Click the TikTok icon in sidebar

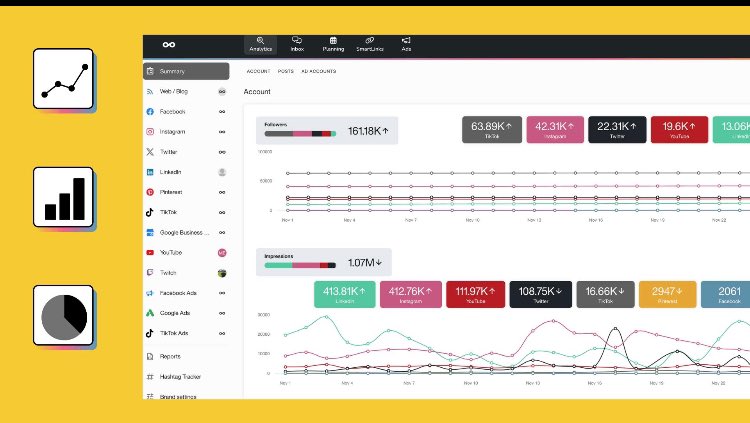(150, 212)
